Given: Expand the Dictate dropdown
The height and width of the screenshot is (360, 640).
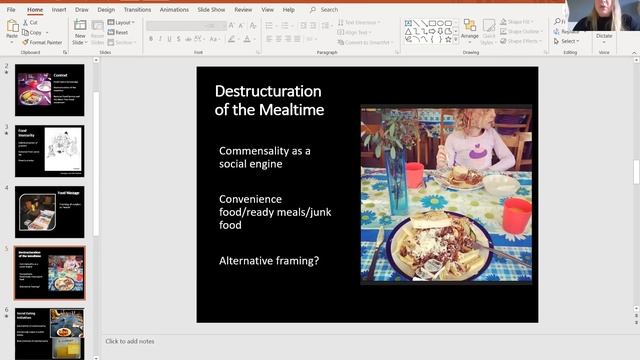Looking at the screenshot, I should coord(604,42).
